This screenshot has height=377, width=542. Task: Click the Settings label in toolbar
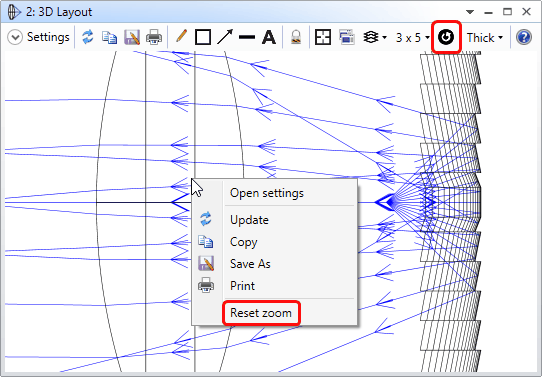click(48, 37)
